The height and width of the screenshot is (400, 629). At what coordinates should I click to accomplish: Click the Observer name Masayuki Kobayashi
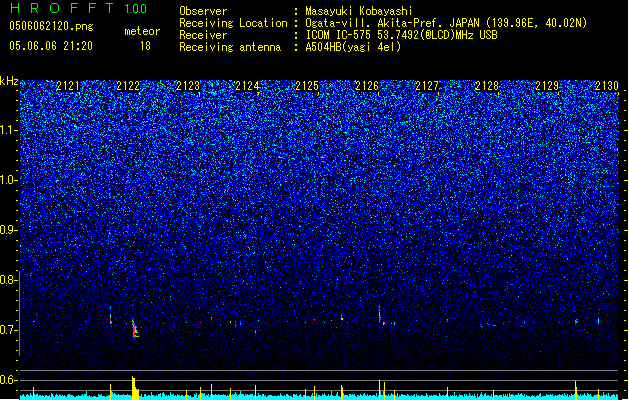pyautogui.click(x=359, y=11)
